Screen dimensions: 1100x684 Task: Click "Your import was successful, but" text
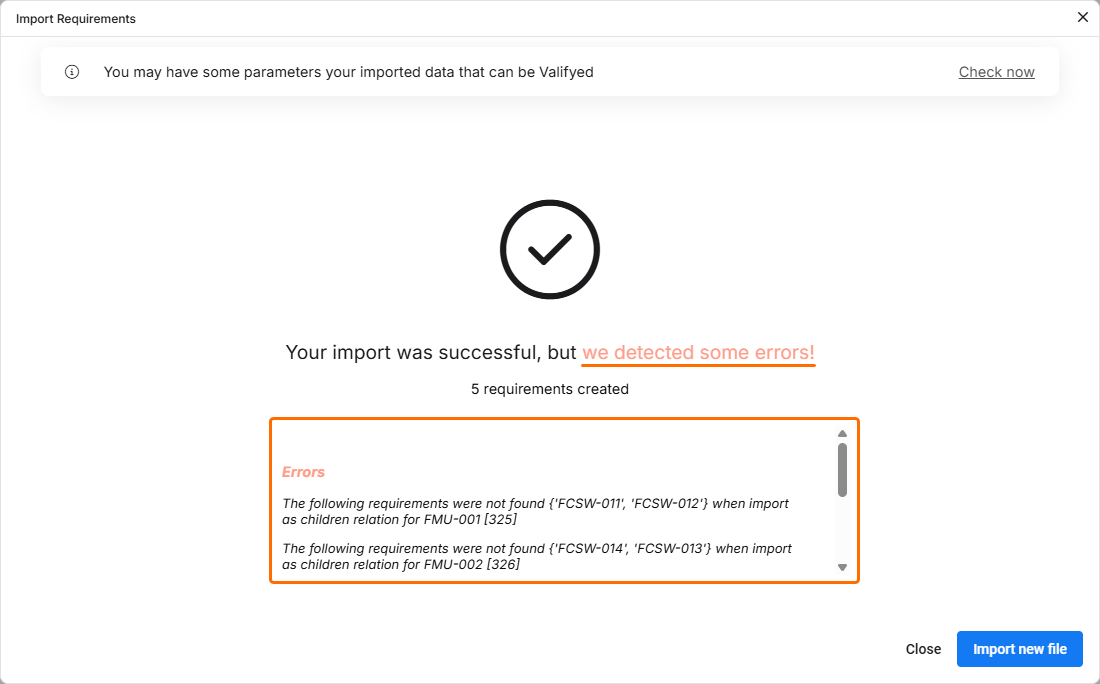(431, 353)
